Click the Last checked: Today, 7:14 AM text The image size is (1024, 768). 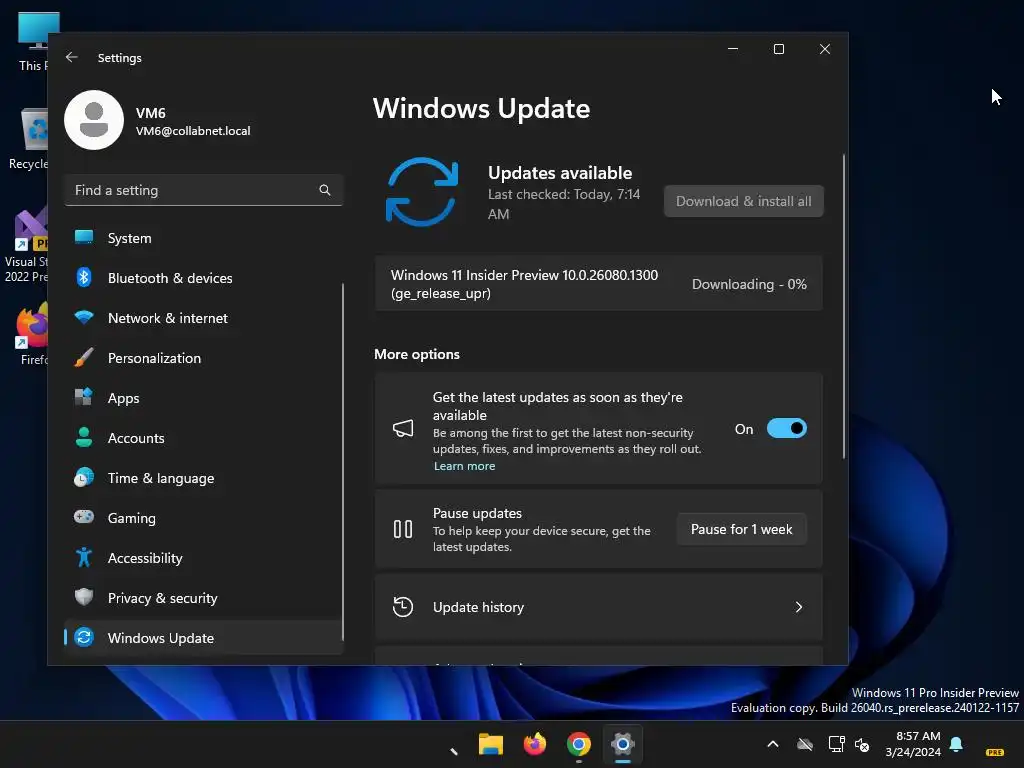coord(564,204)
